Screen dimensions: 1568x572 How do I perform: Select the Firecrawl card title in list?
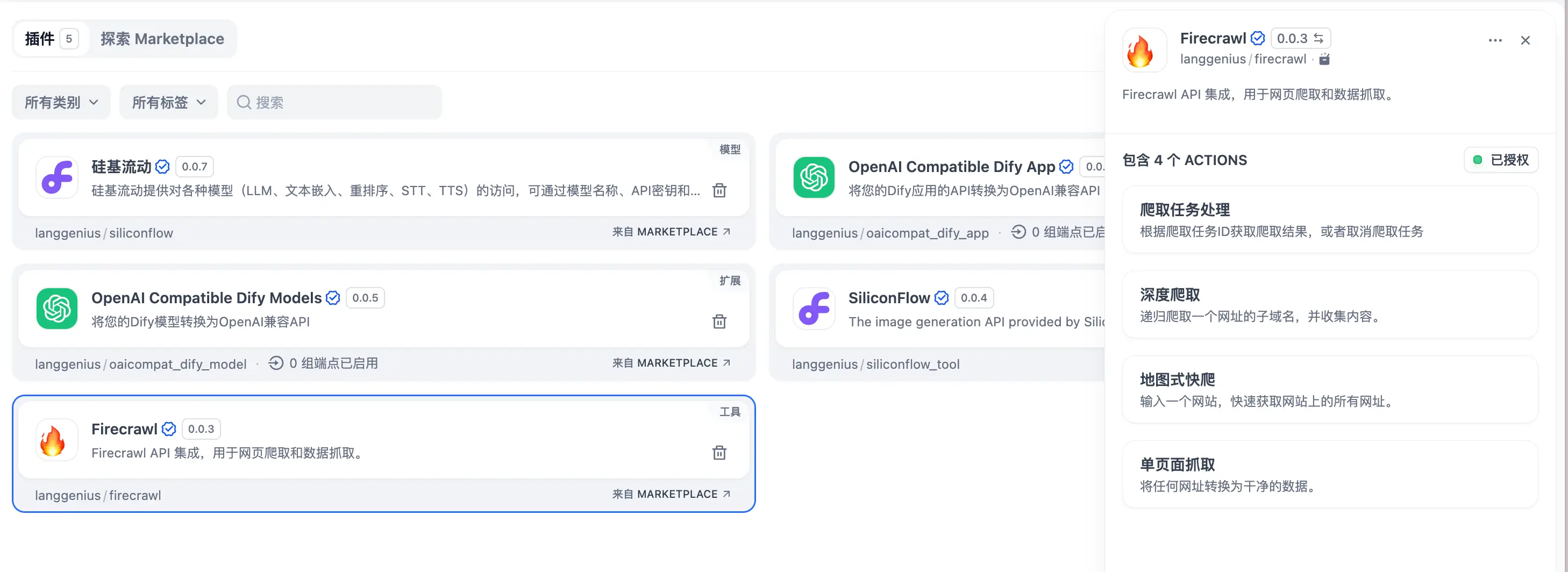(x=124, y=429)
